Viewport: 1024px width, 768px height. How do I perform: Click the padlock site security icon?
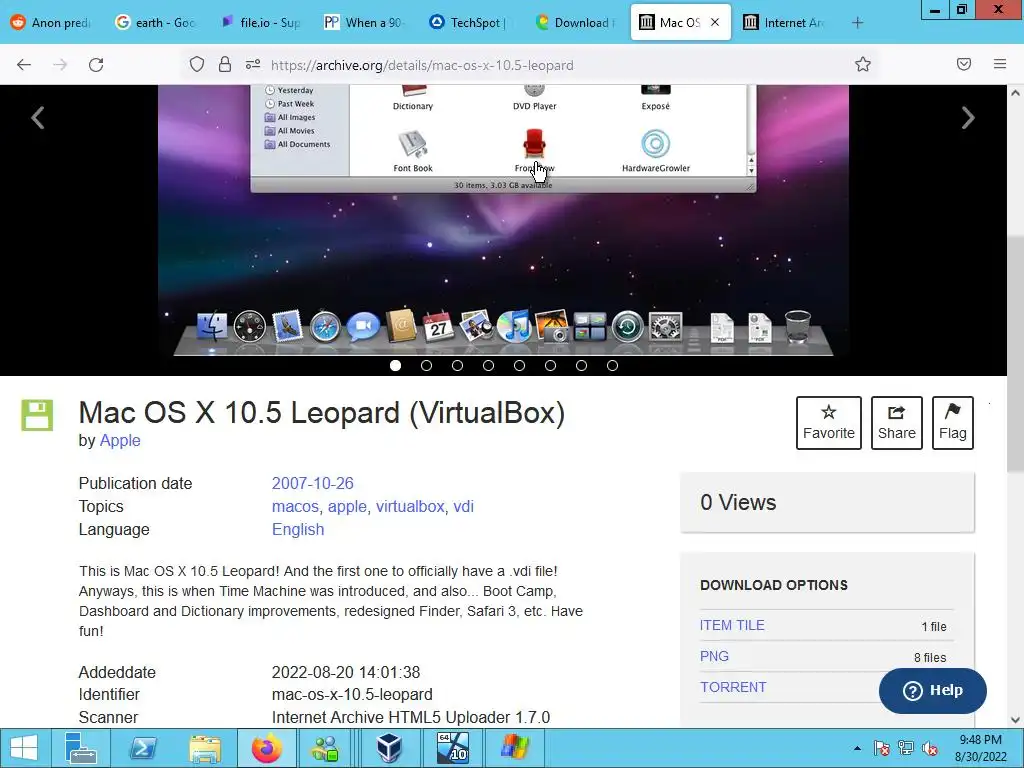click(225, 64)
